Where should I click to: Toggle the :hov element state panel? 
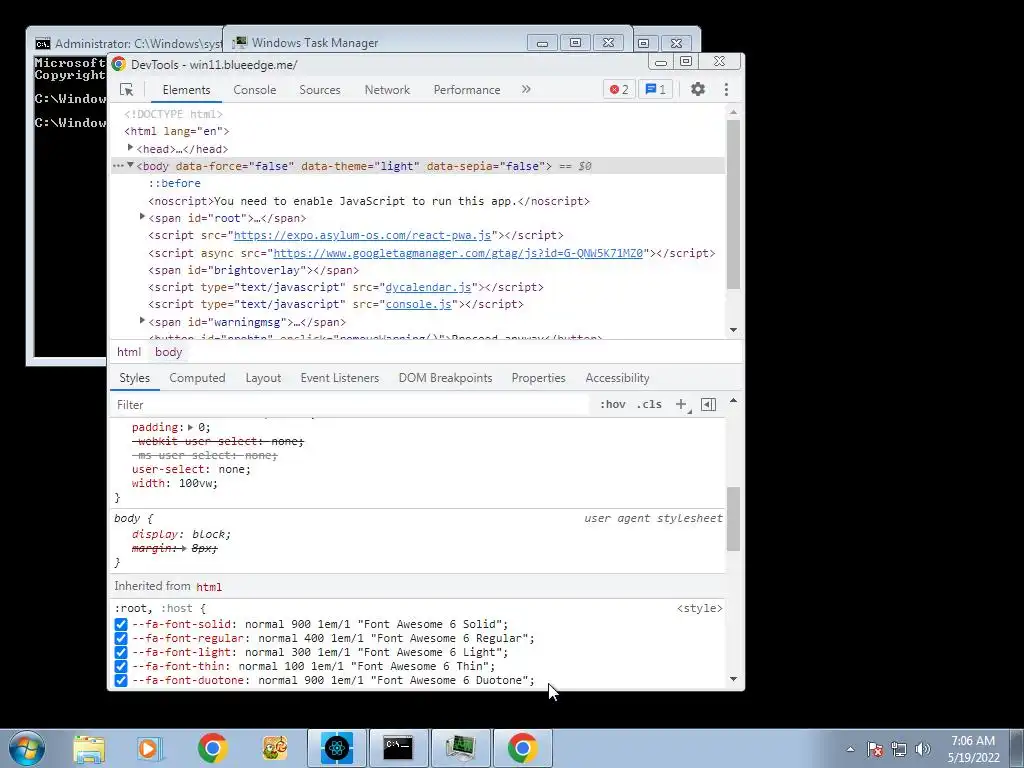(x=613, y=404)
